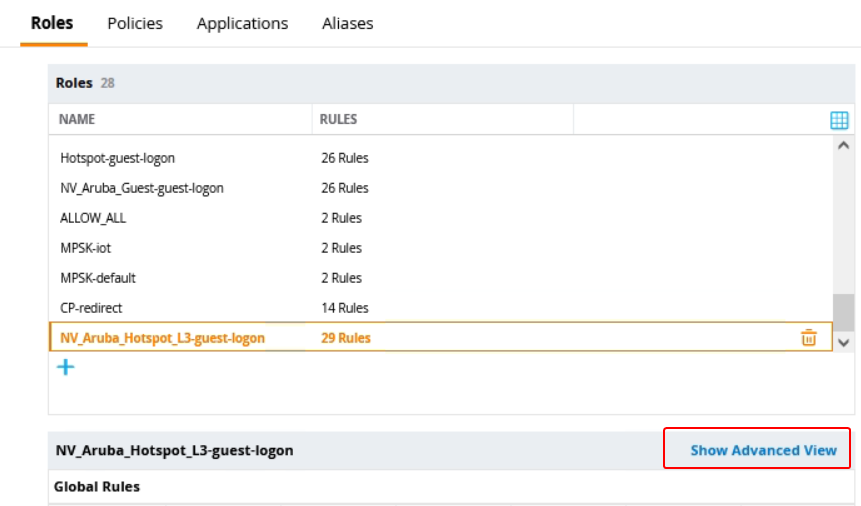Select the Hotspot-guest-logon role
Screen dimensions: 861x506
[118, 158]
